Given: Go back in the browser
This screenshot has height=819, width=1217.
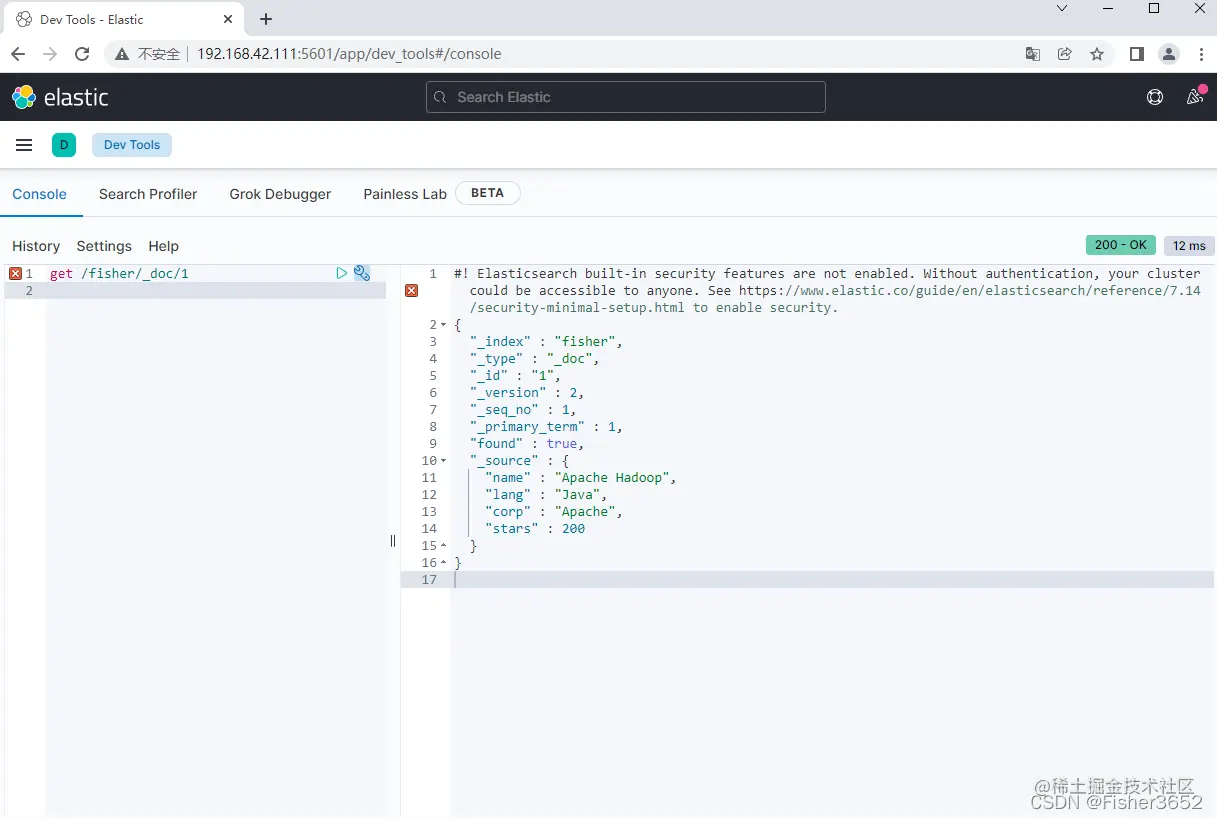Looking at the screenshot, I should [x=18, y=54].
